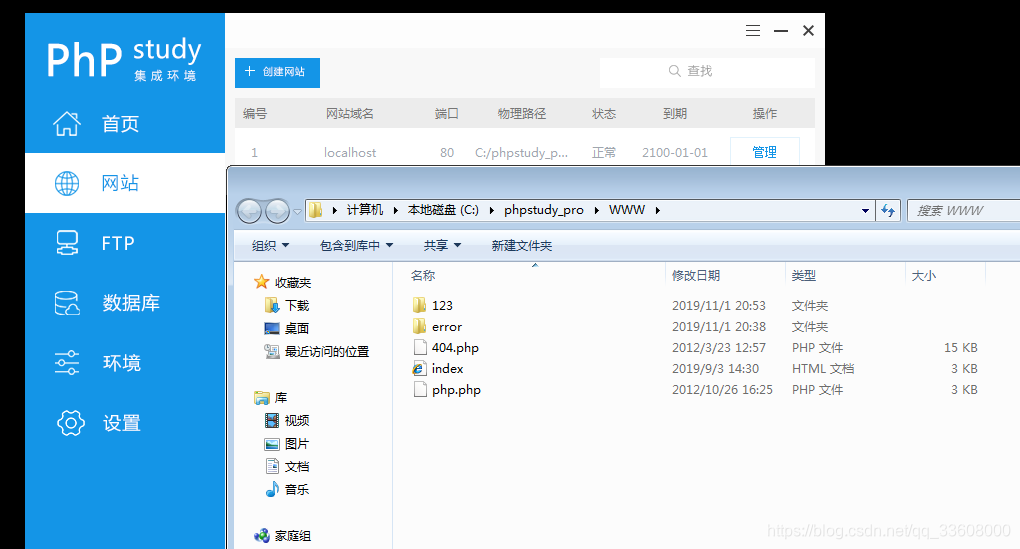This screenshot has height=549, width=1020.
Task: Go to the 数据库 database section
Action: coord(125,302)
